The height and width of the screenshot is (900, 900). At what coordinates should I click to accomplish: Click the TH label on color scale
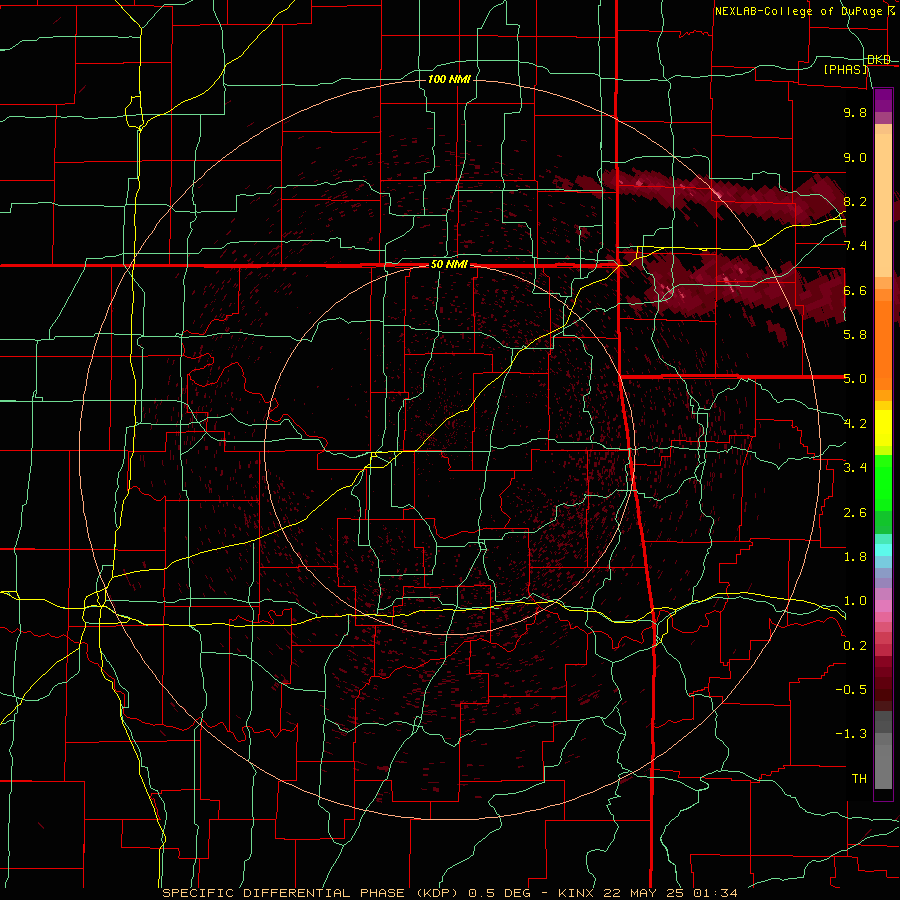click(x=859, y=779)
